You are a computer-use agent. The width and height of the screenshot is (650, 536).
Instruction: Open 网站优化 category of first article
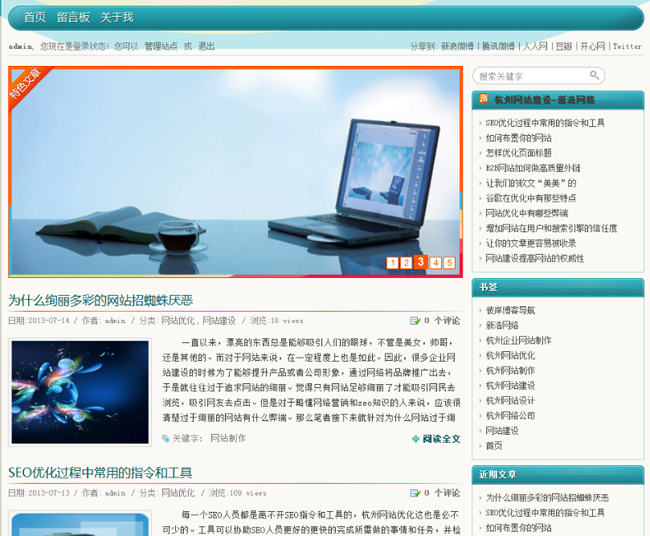(178, 320)
